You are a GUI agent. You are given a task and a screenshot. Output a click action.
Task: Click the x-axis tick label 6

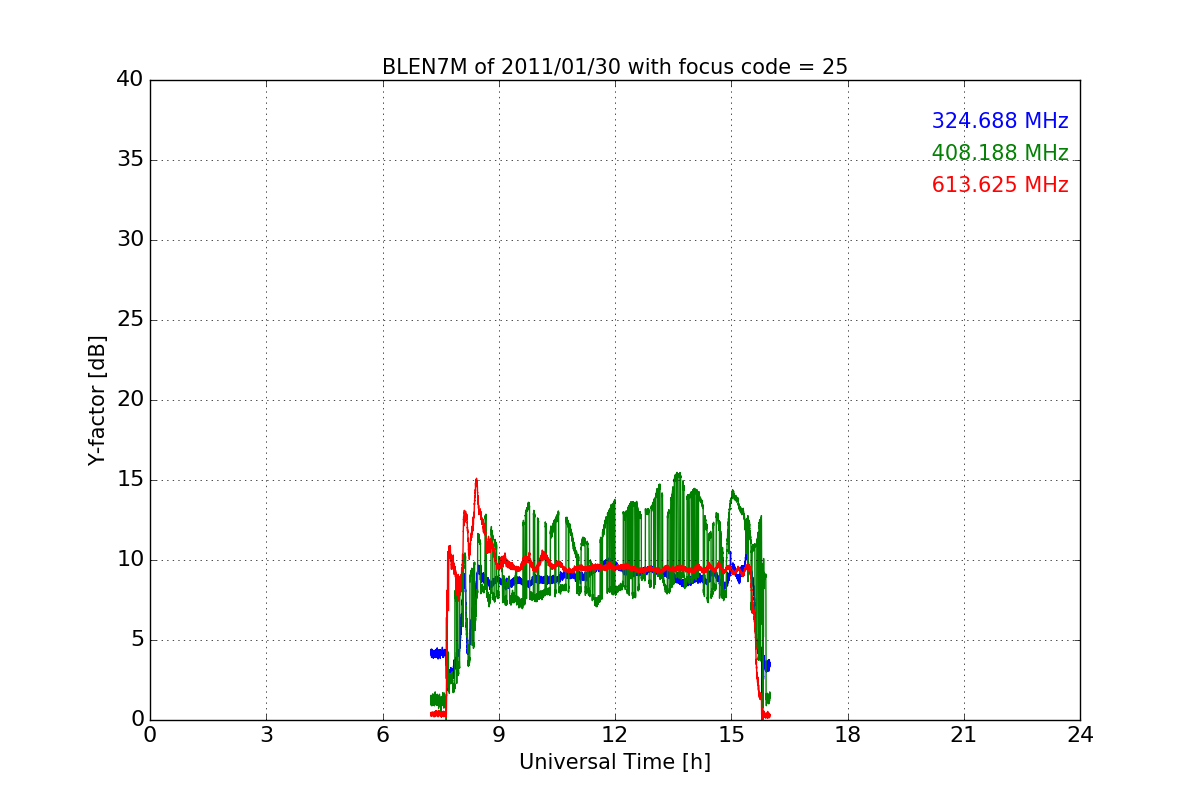click(x=382, y=735)
